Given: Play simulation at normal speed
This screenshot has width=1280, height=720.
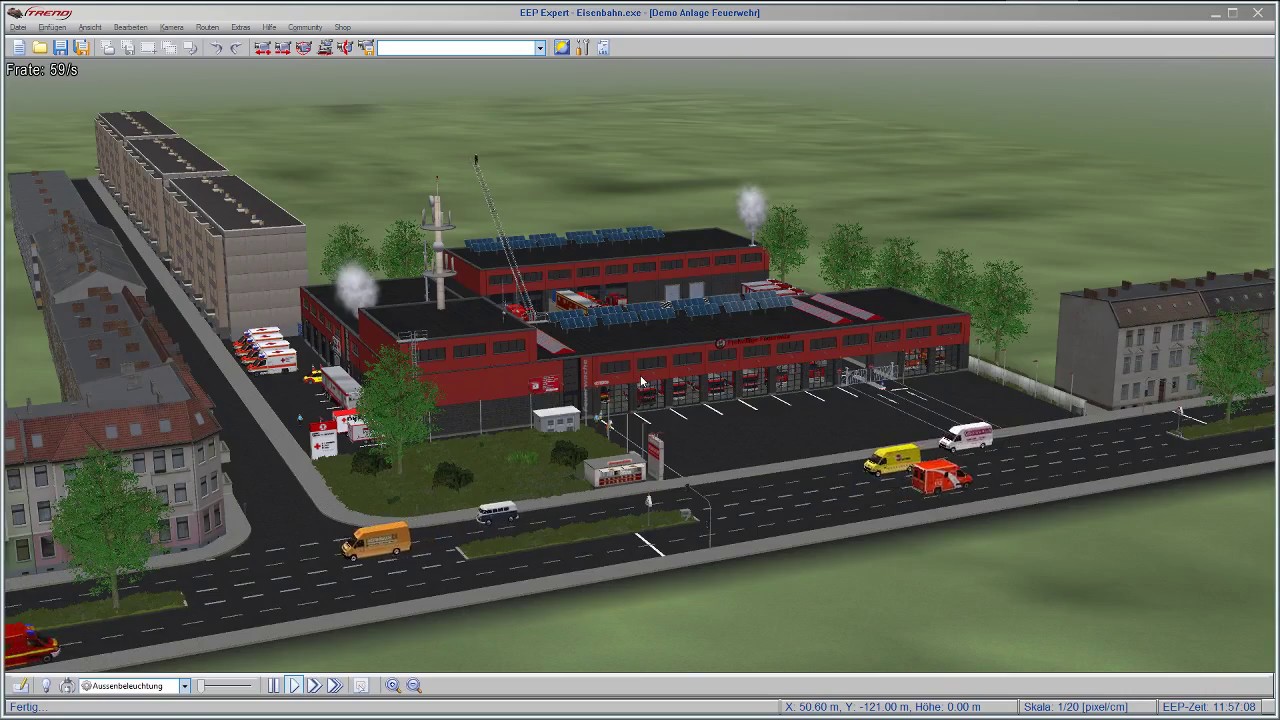Looking at the screenshot, I should 294,685.
